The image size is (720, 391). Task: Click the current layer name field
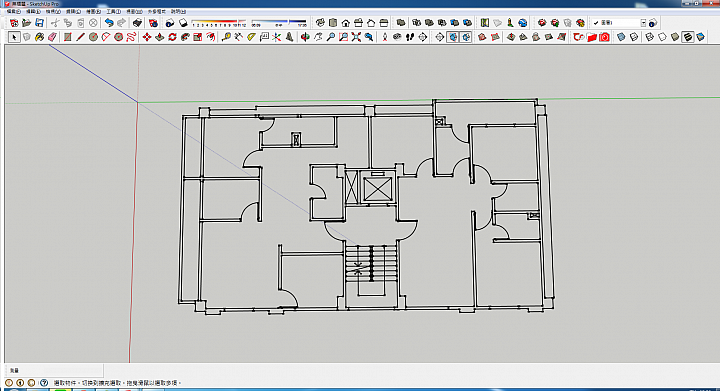tap(616, 23)
